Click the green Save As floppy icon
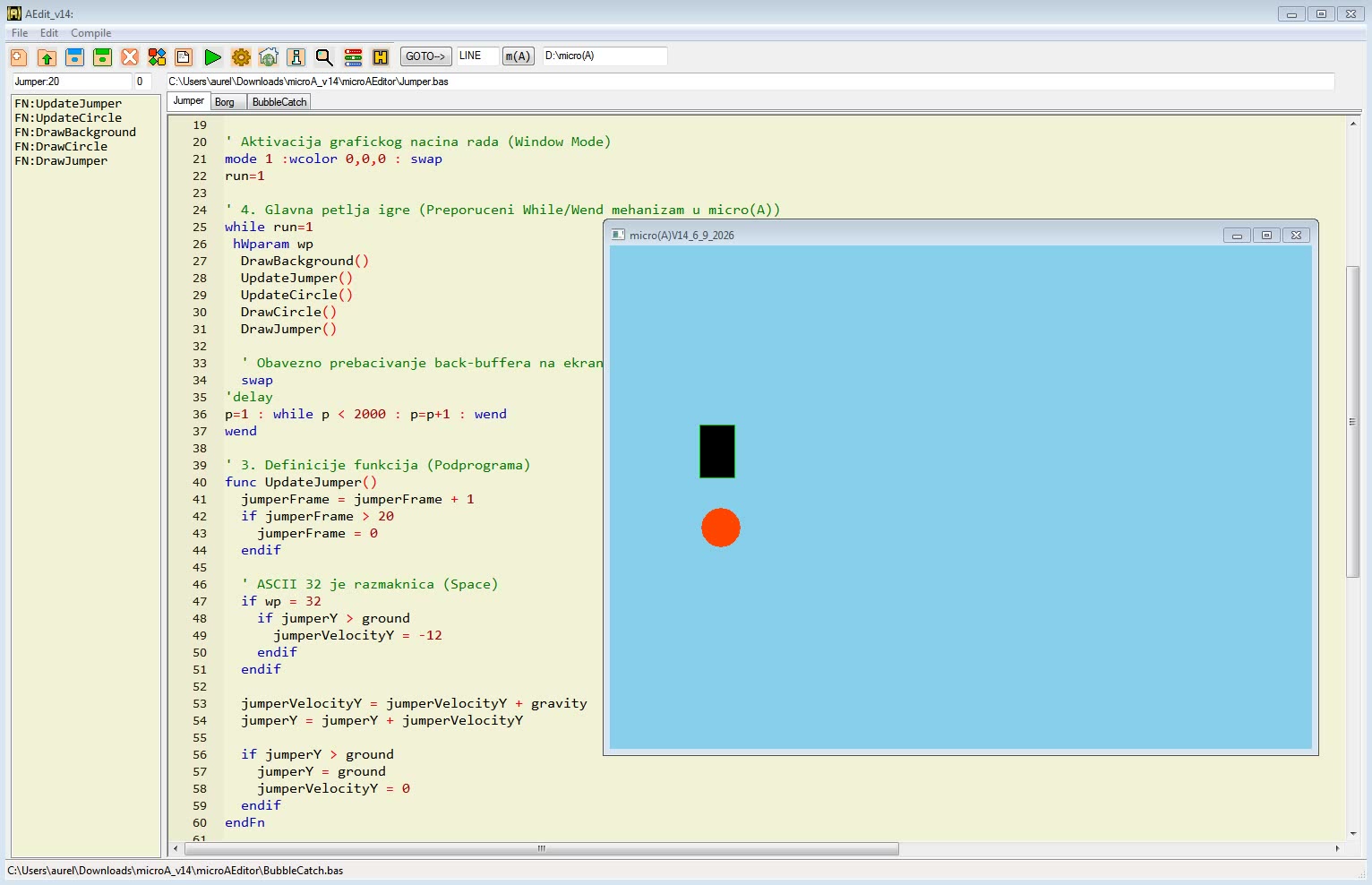1372x885 pixels. tap(103, 57)
